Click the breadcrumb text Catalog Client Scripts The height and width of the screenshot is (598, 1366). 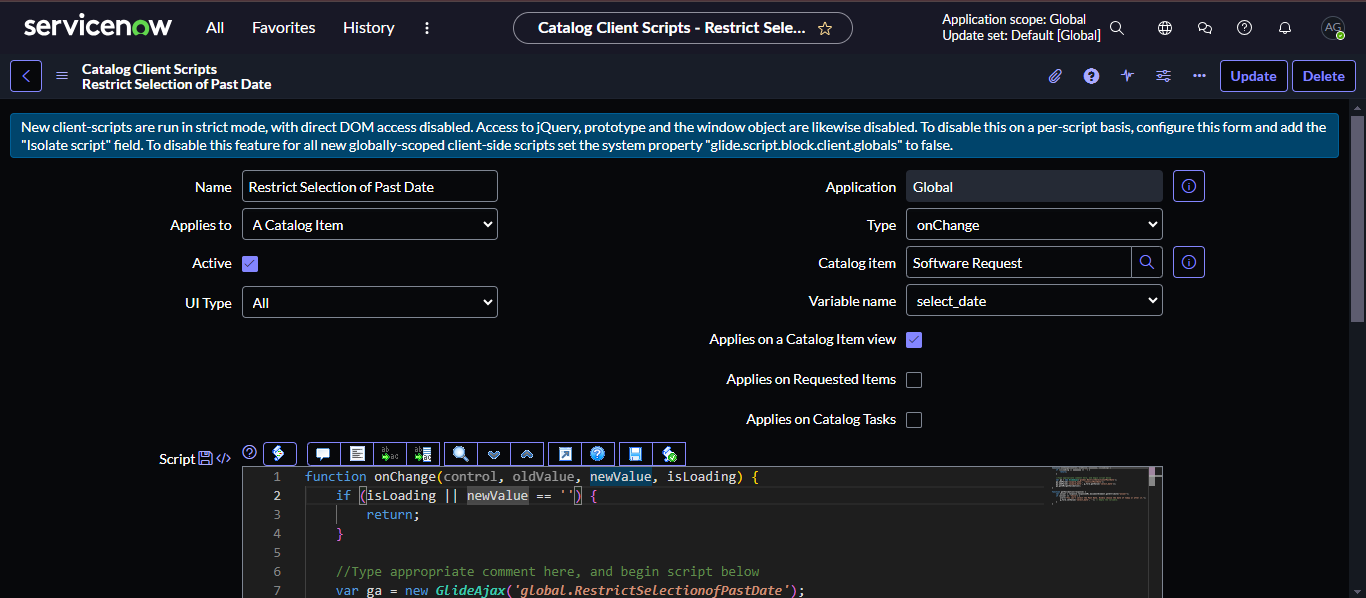(x=149, y=69)
